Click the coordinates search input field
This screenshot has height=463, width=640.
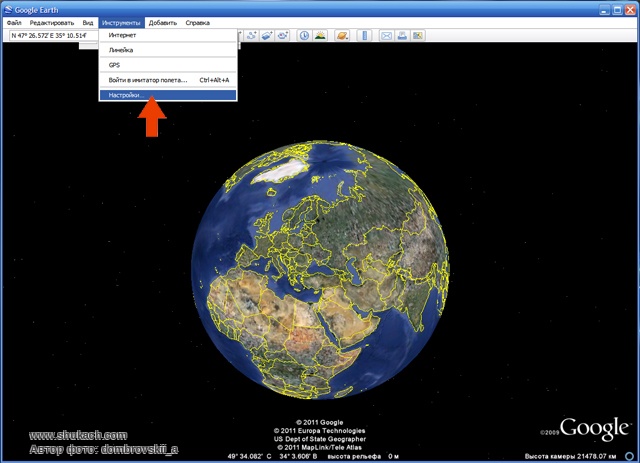coord(53,36)
